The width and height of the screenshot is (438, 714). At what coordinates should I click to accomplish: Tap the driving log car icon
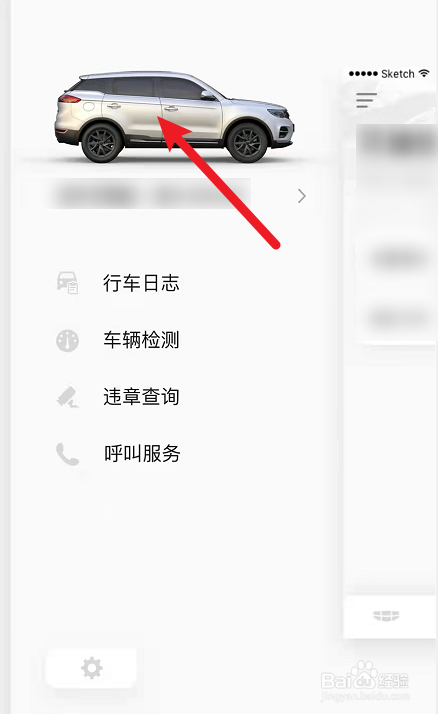click(67, 283)
